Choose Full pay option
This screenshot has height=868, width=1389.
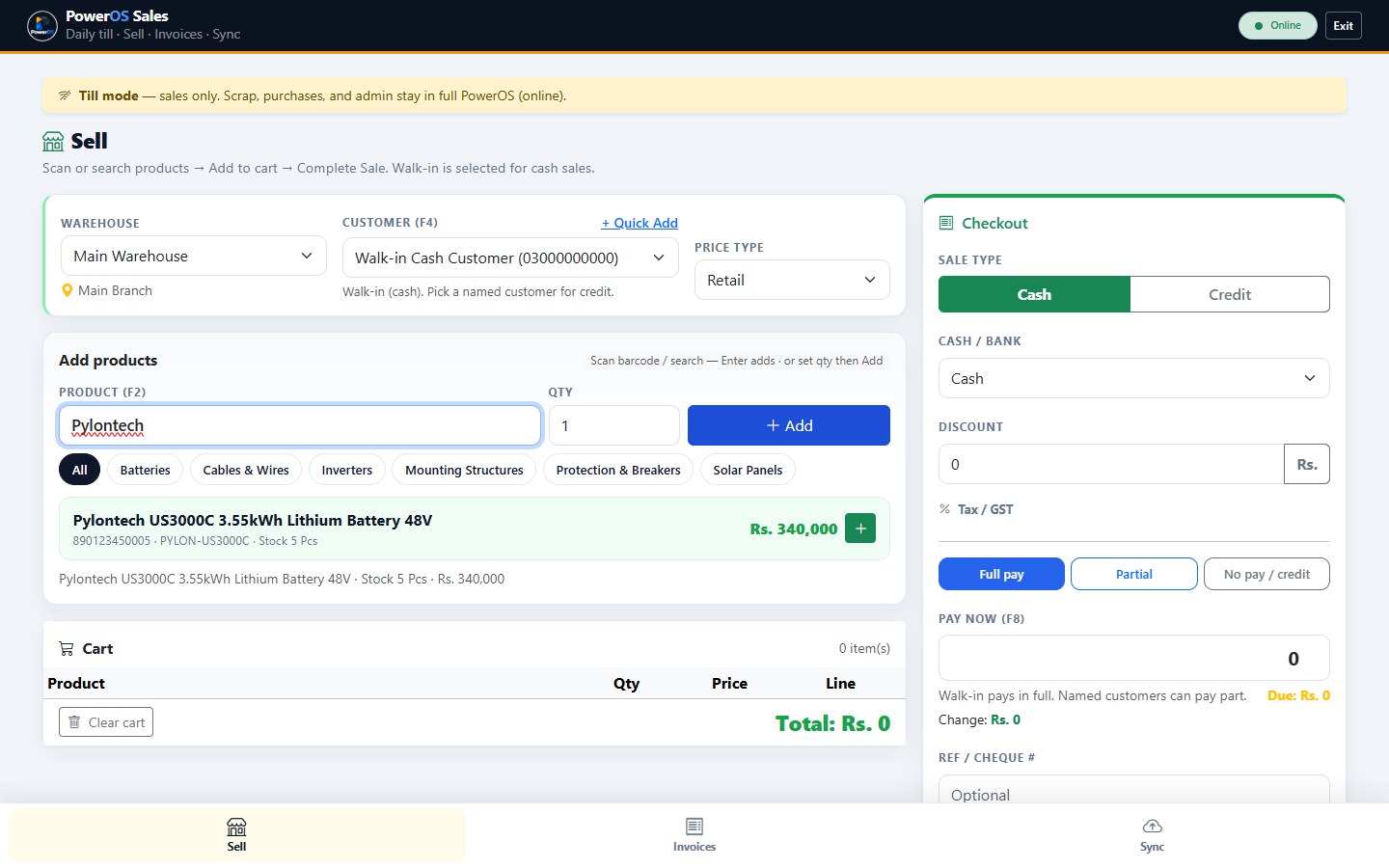[x=1001, y=574]
